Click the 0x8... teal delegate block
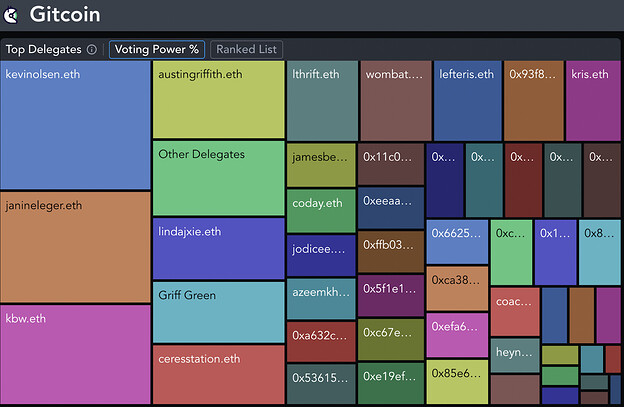The image size is (624, 407). (599, 252)
